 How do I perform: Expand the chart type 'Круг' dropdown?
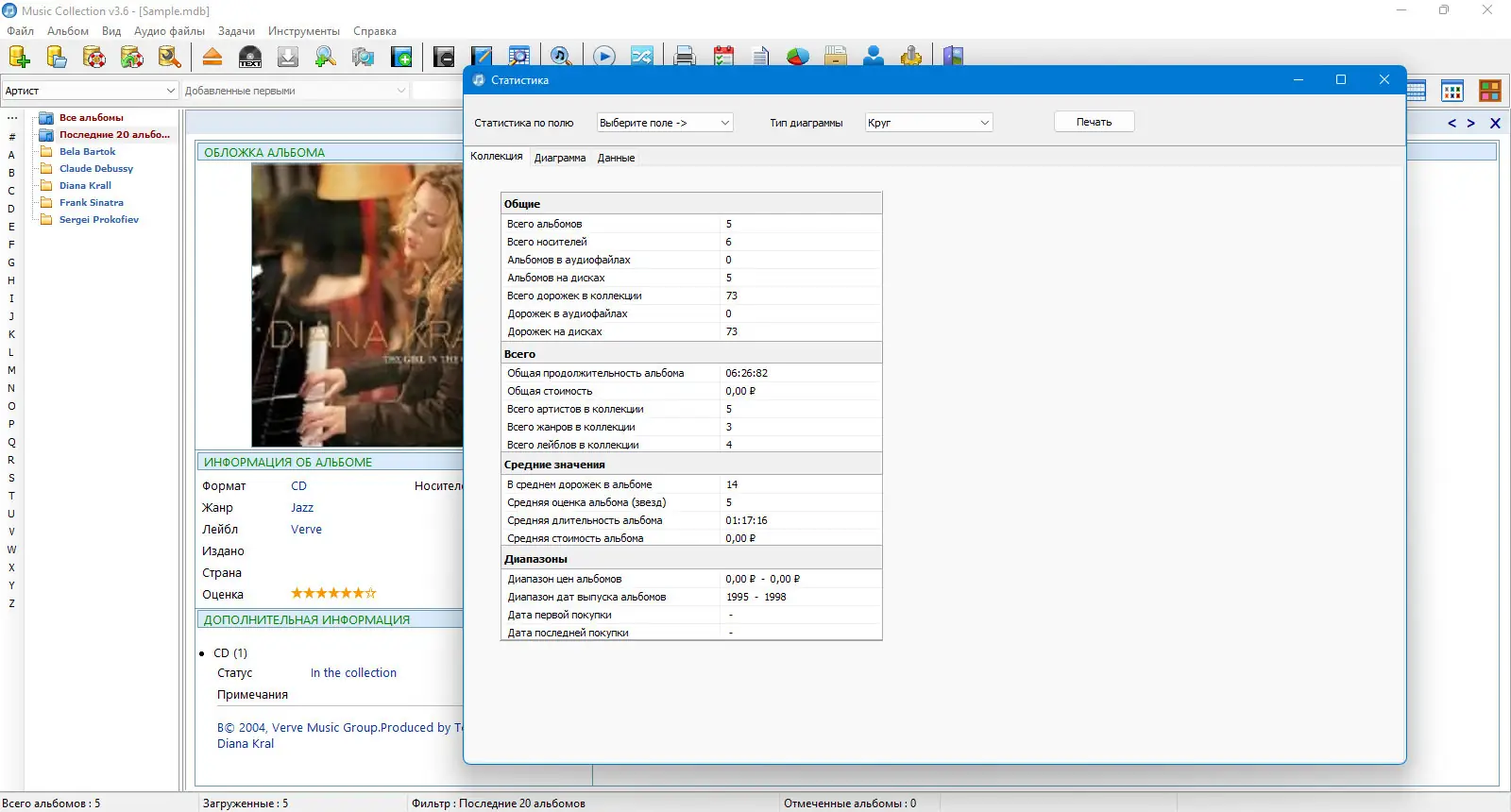pos(928,123)
